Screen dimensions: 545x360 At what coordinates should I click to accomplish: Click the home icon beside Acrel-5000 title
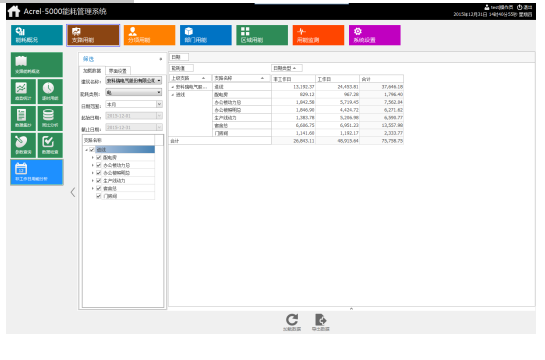coord(14,11)
